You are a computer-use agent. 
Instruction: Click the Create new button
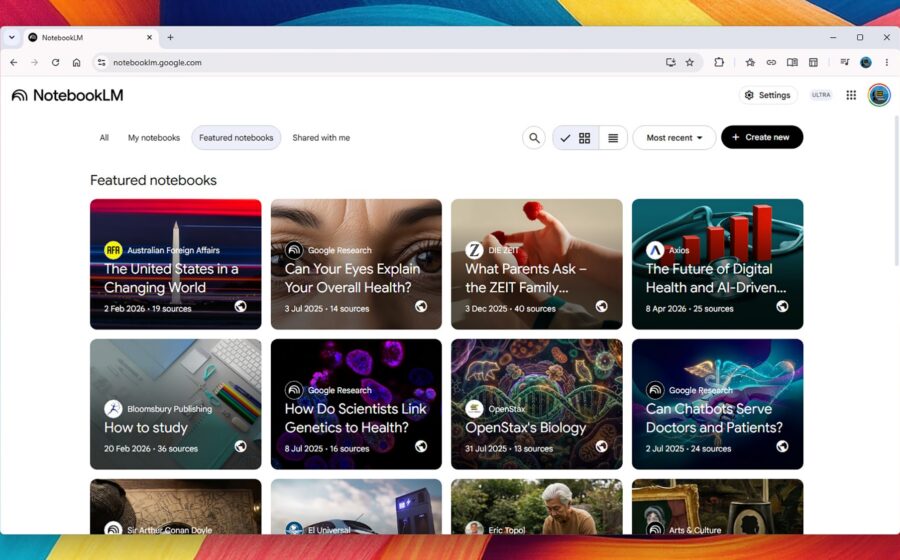click(x=762, y=137)
